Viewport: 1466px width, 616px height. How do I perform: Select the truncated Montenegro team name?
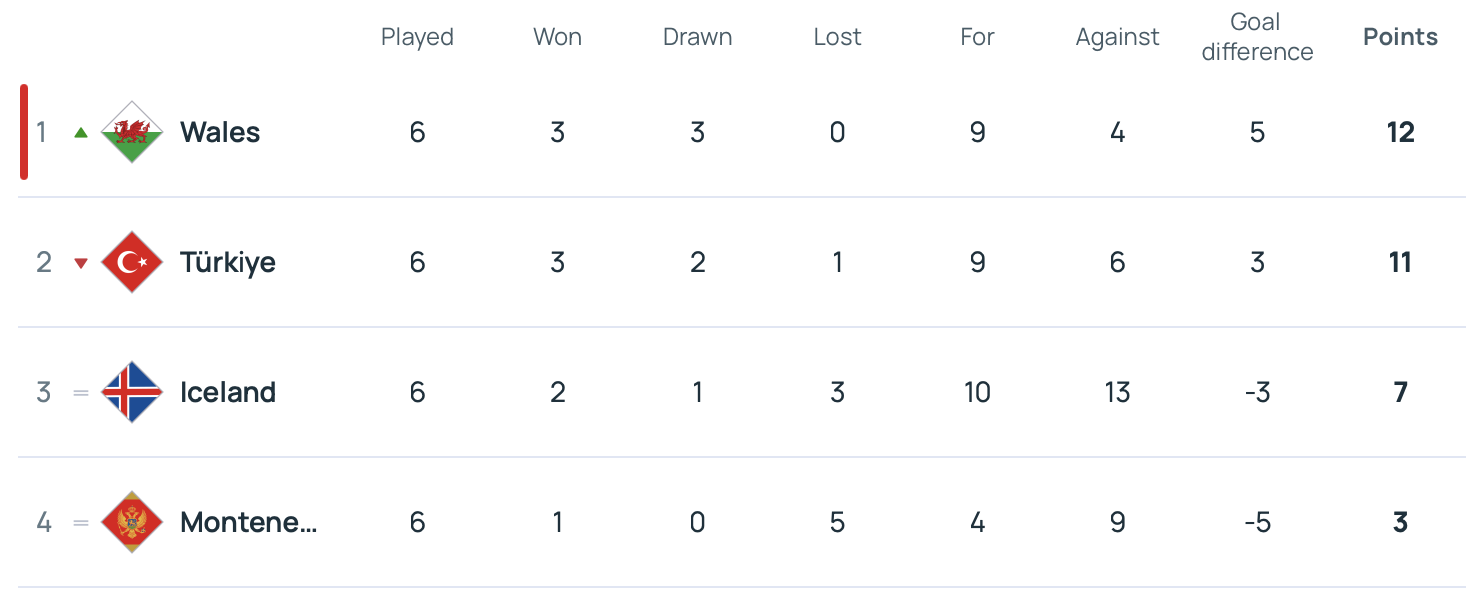click(x=249, y=522)
